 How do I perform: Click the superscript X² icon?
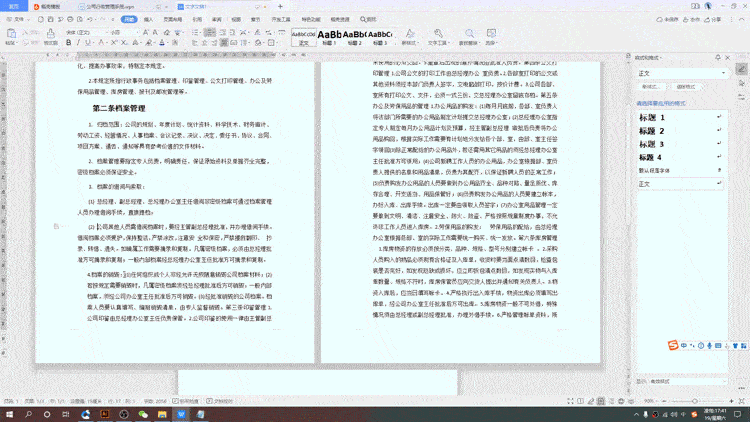tap(114, 43)
